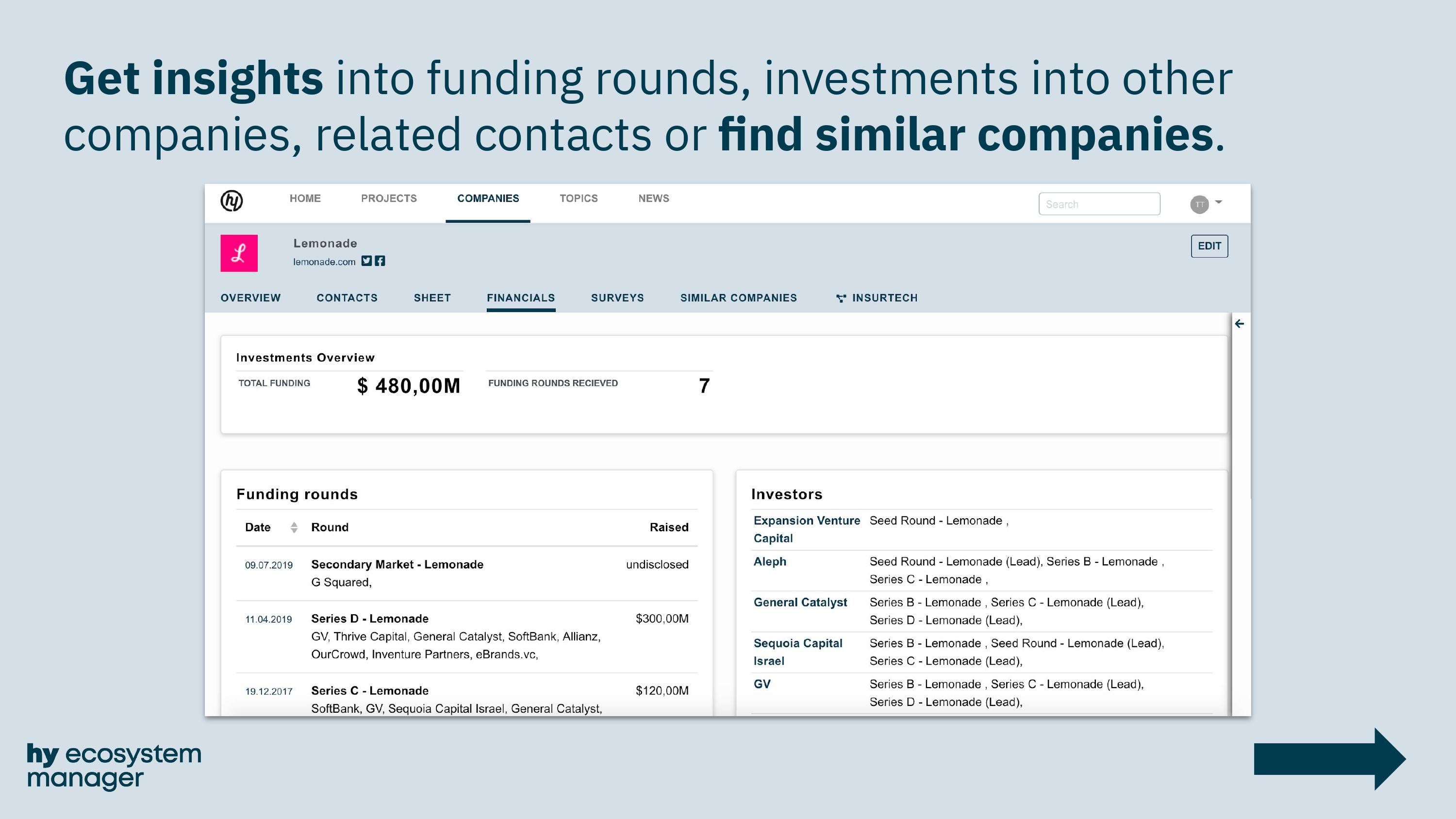Switch to the Similar Companies tab

(738, 298)
